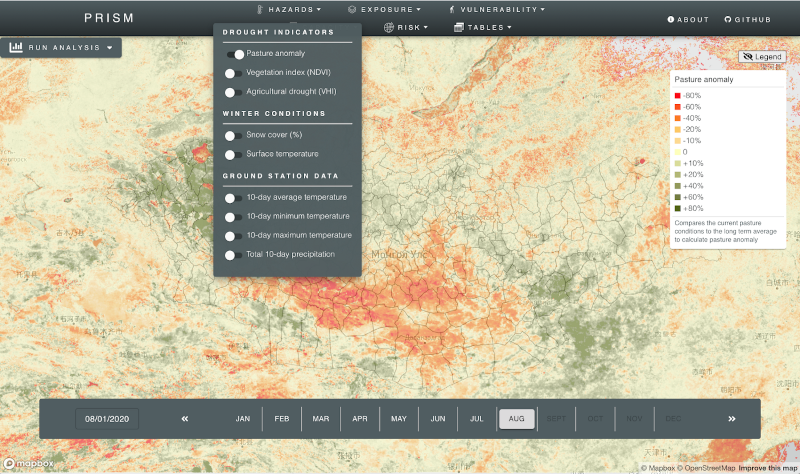Click the Mapbox logo
Image resolution: width=800 pixels, height=474 pixels.
29,463
